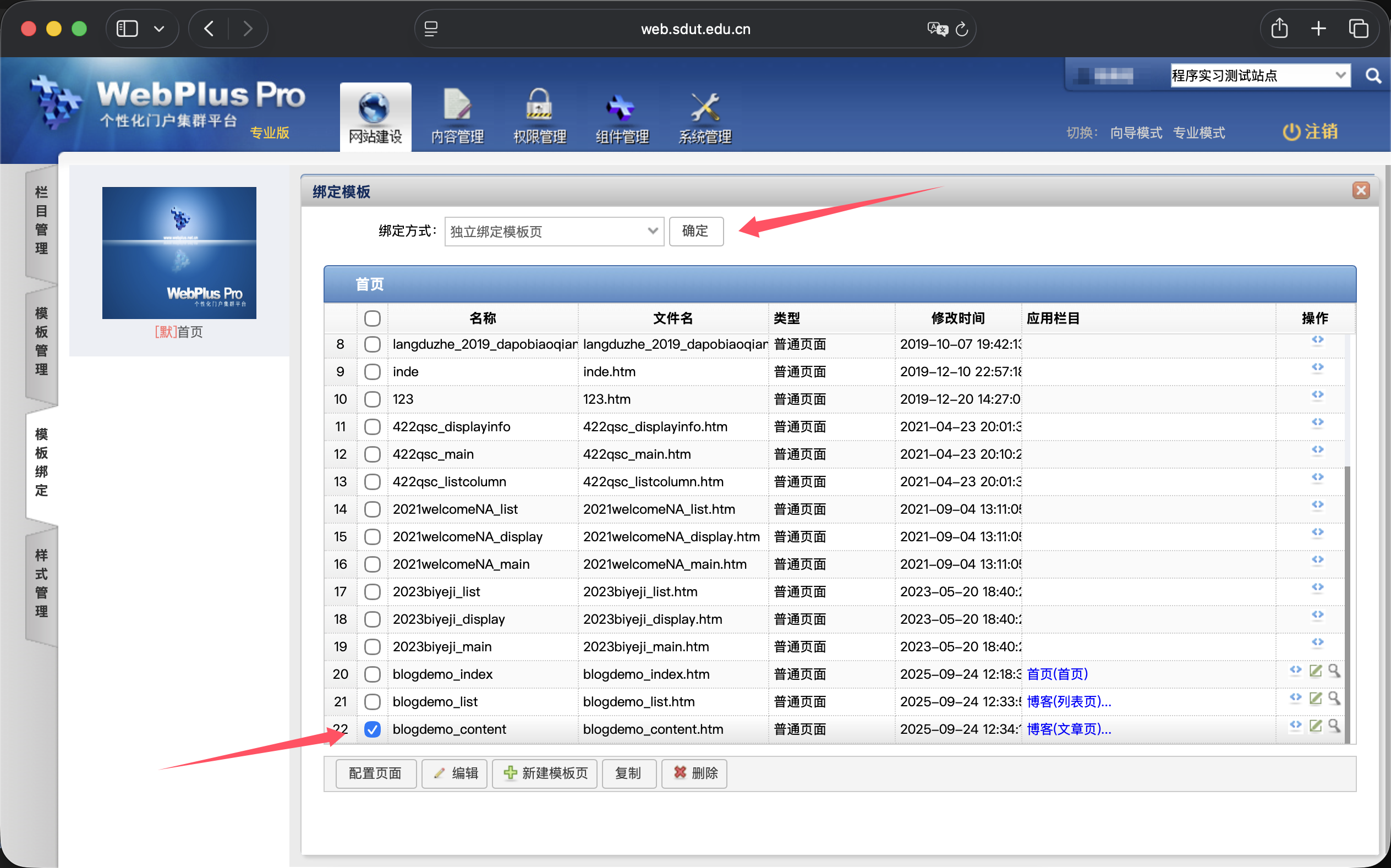This screenshot has width=1391, height=868.
Task: Open the 程序实习测试站点 site selector
Action: [x=1259, y=75]
